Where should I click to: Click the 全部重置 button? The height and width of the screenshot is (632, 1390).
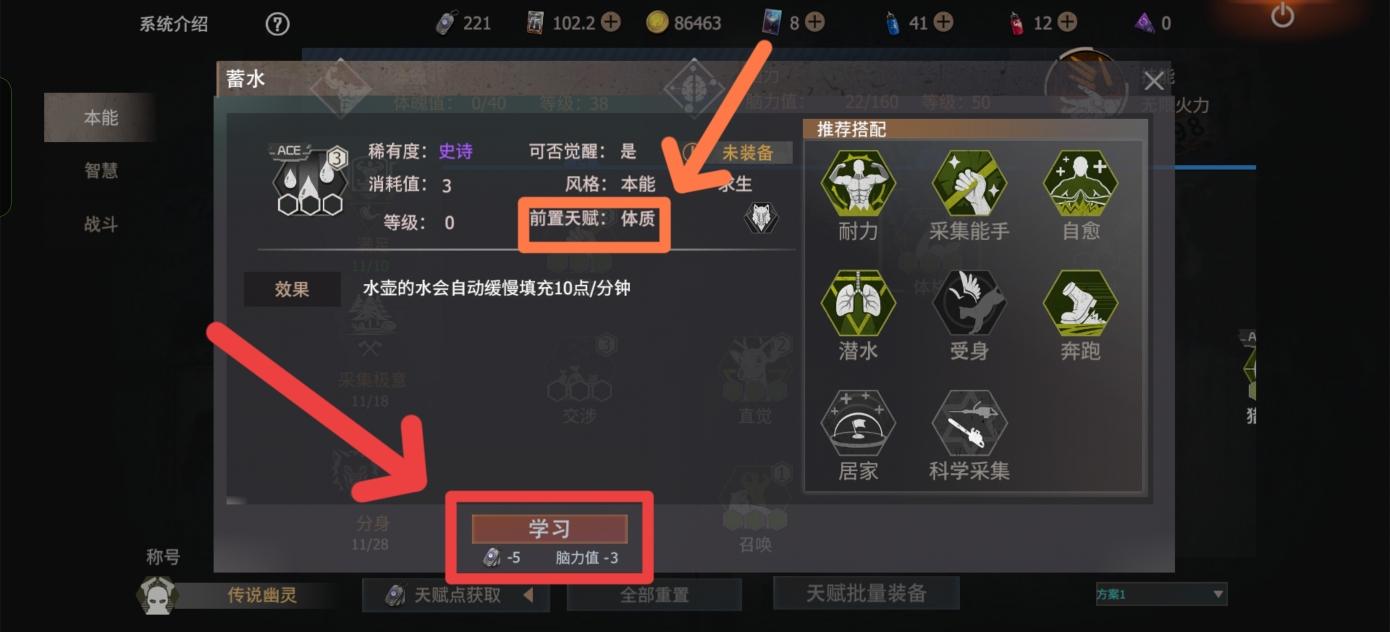click(654, 595)
